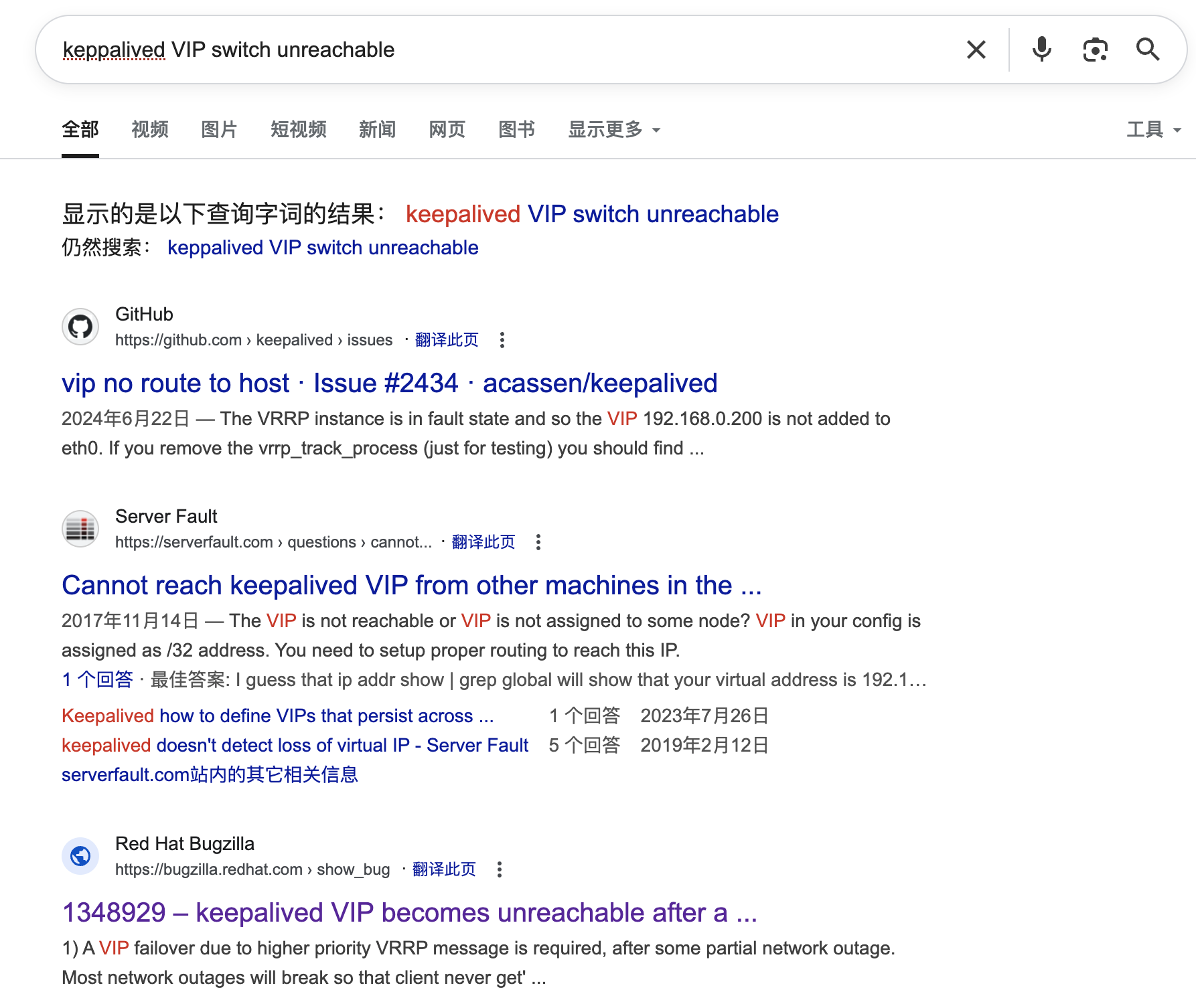The height and width of the screenshot is (1008, 1196).
Task: Click the '5 个回答' answer count text
Action: point(585,746)
